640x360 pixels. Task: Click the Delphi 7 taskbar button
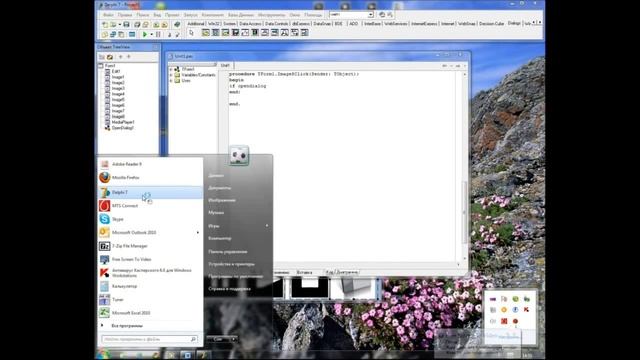(203, 355)
